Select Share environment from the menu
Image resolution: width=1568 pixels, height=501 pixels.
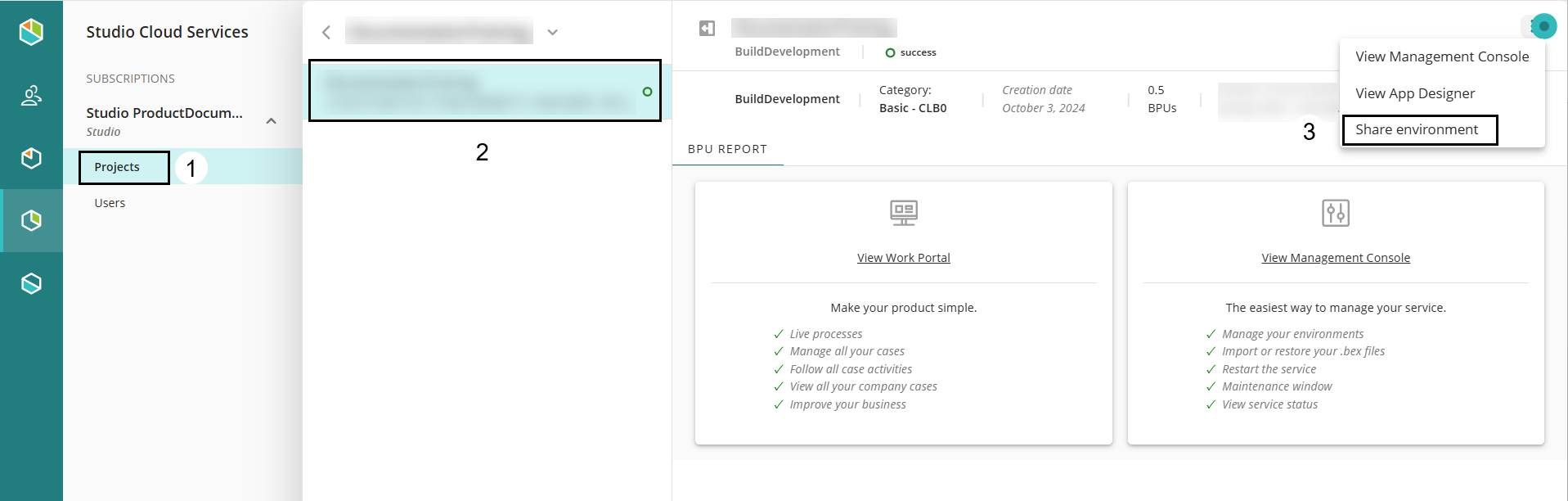click(x=1416, y=129)
